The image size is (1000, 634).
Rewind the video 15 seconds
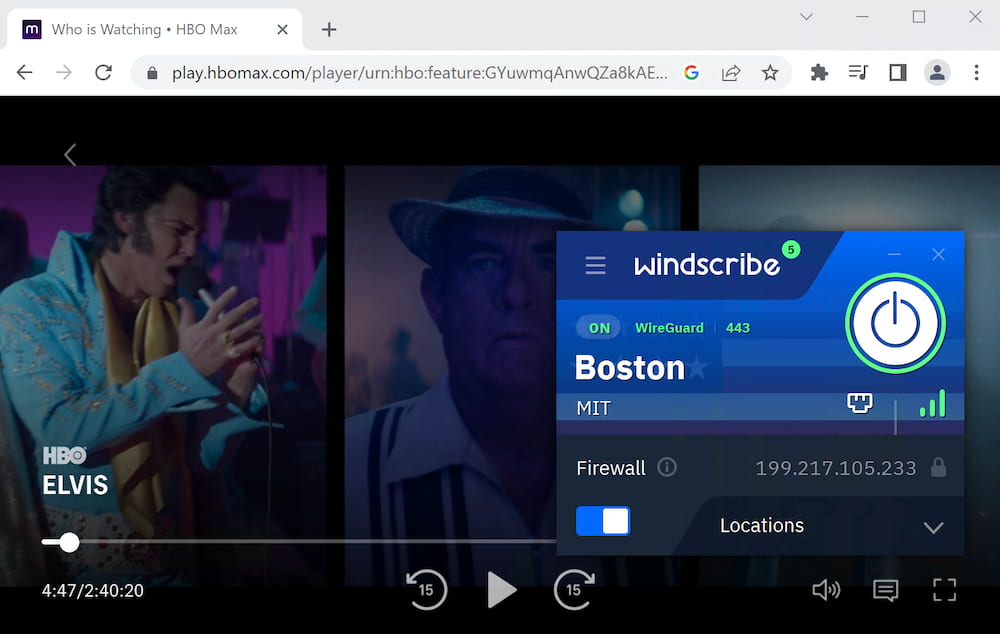tap(426, 590)
